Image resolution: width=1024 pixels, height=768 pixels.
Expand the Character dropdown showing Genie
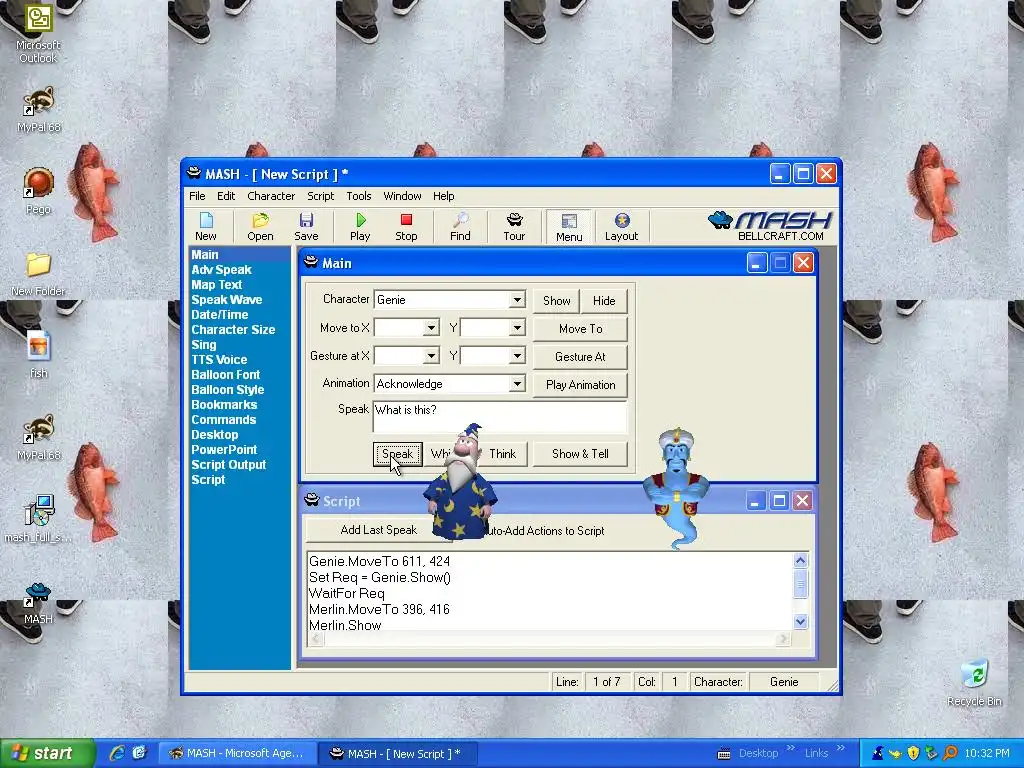coord(517,300)
